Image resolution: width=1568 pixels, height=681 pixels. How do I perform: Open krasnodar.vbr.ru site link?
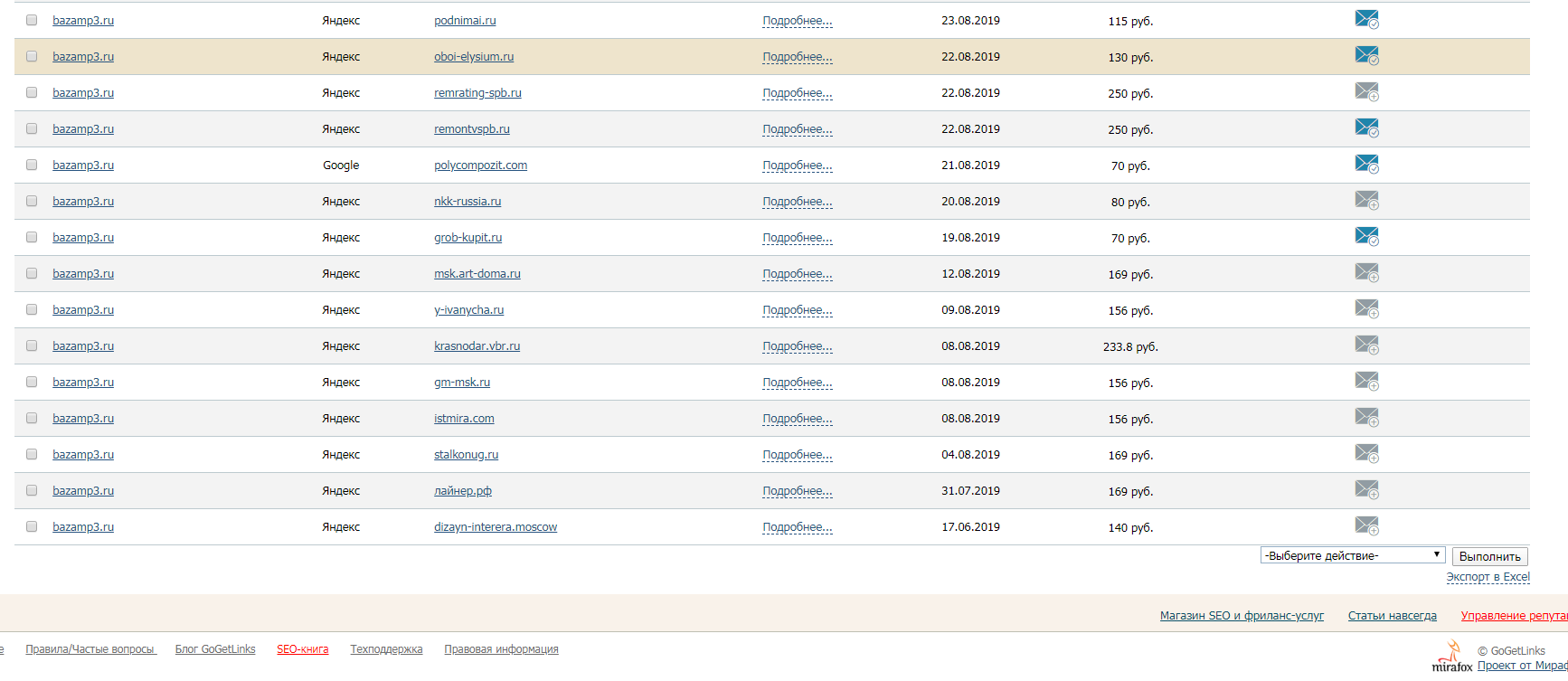coord(477,345)
